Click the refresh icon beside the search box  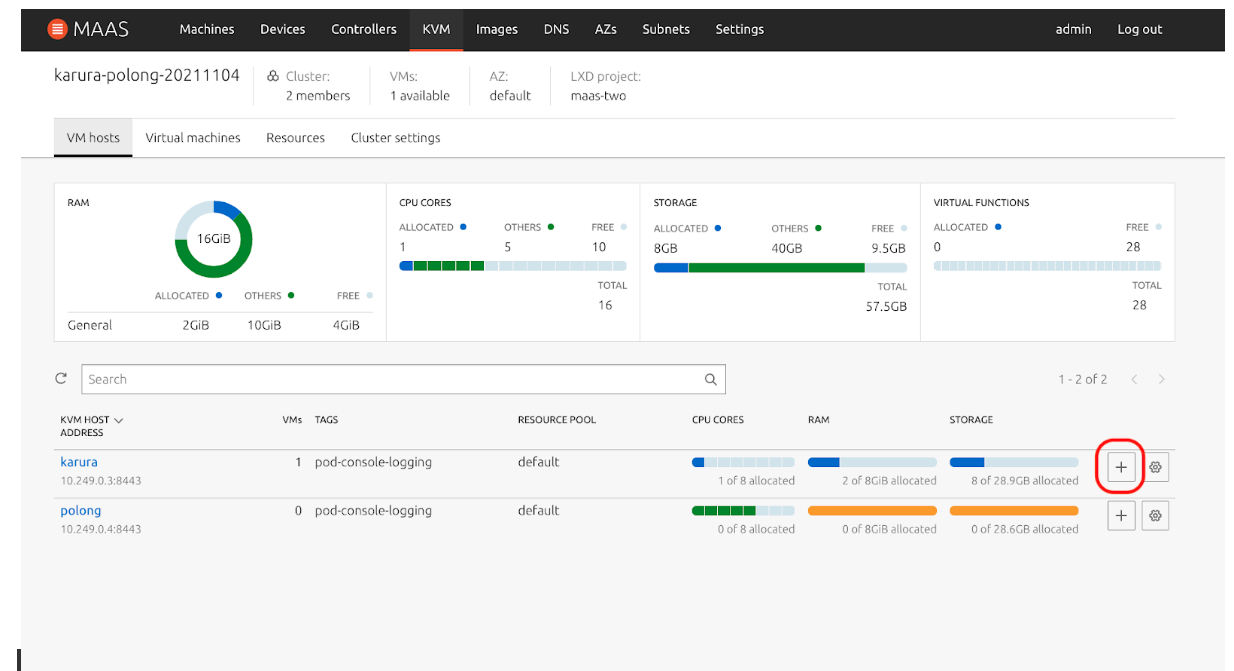coord(62,379)
